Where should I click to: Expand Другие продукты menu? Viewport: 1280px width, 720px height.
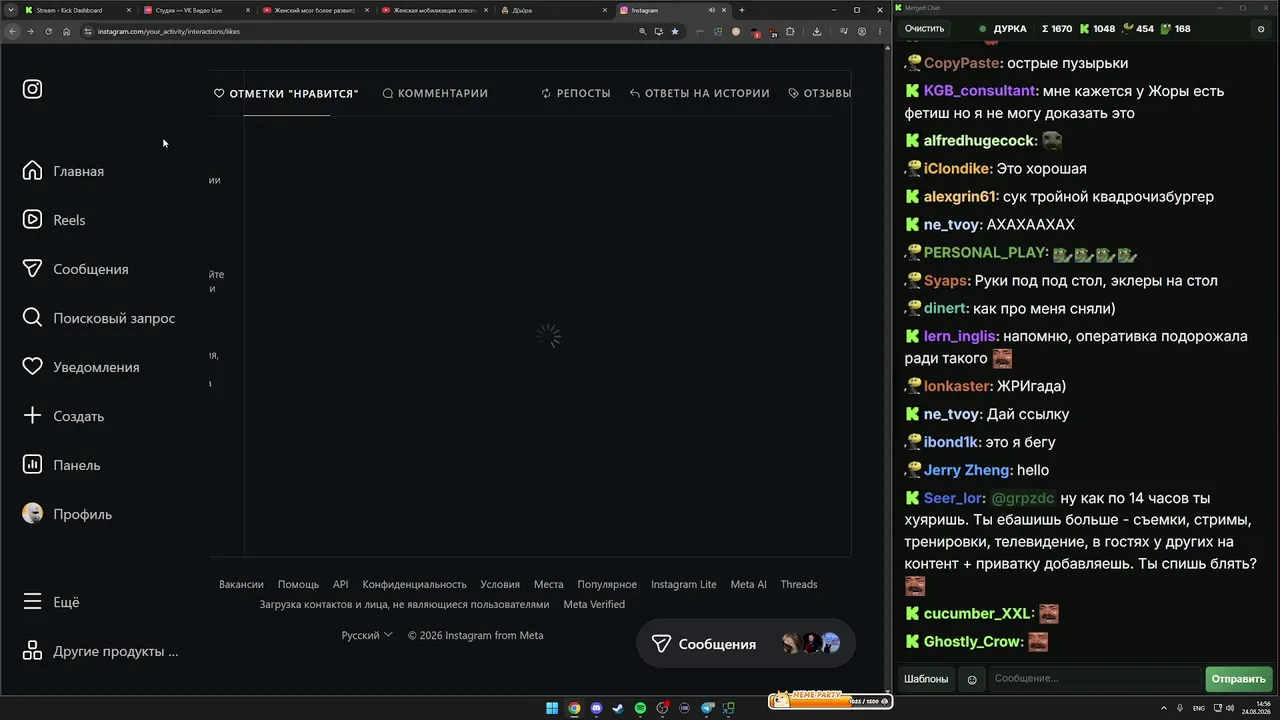coord(100,651)
